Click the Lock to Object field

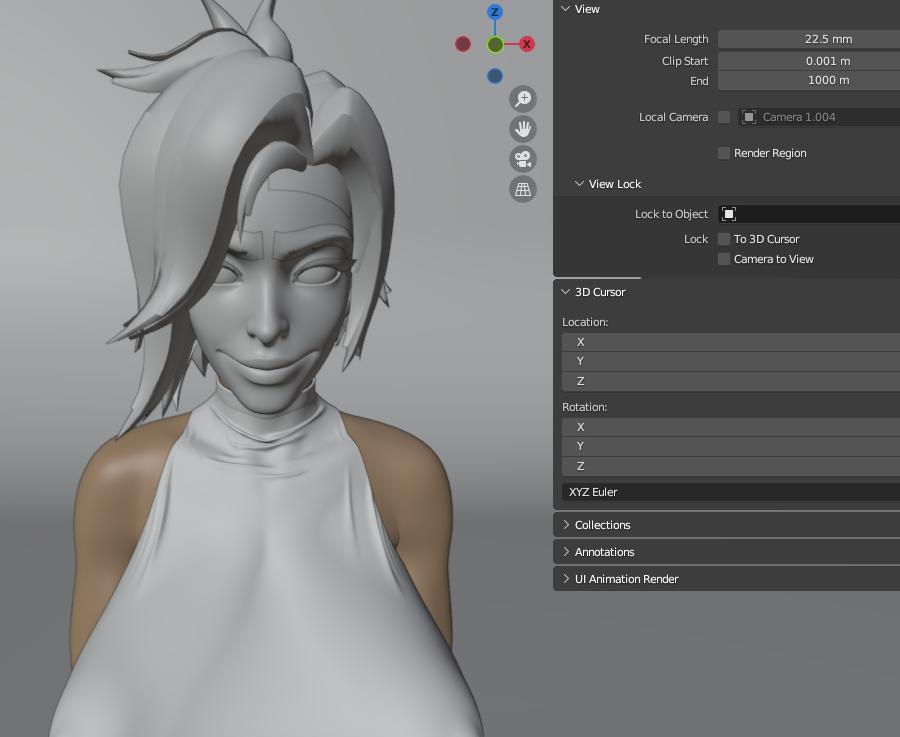coord(808,214)
